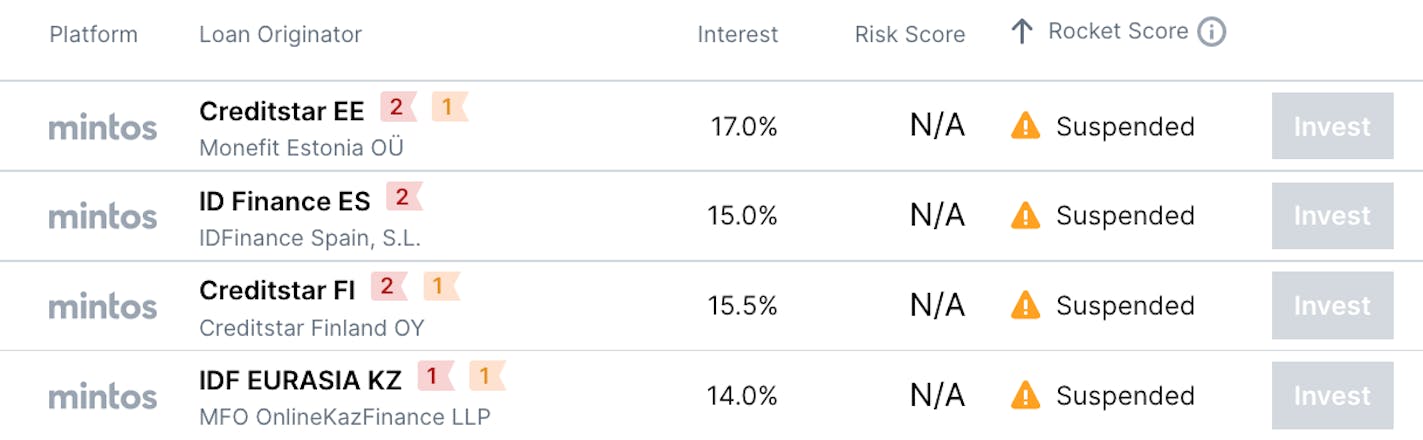Click the sort arrow beside Rocket Score

pyautogui.click(x=1021, y=33)
